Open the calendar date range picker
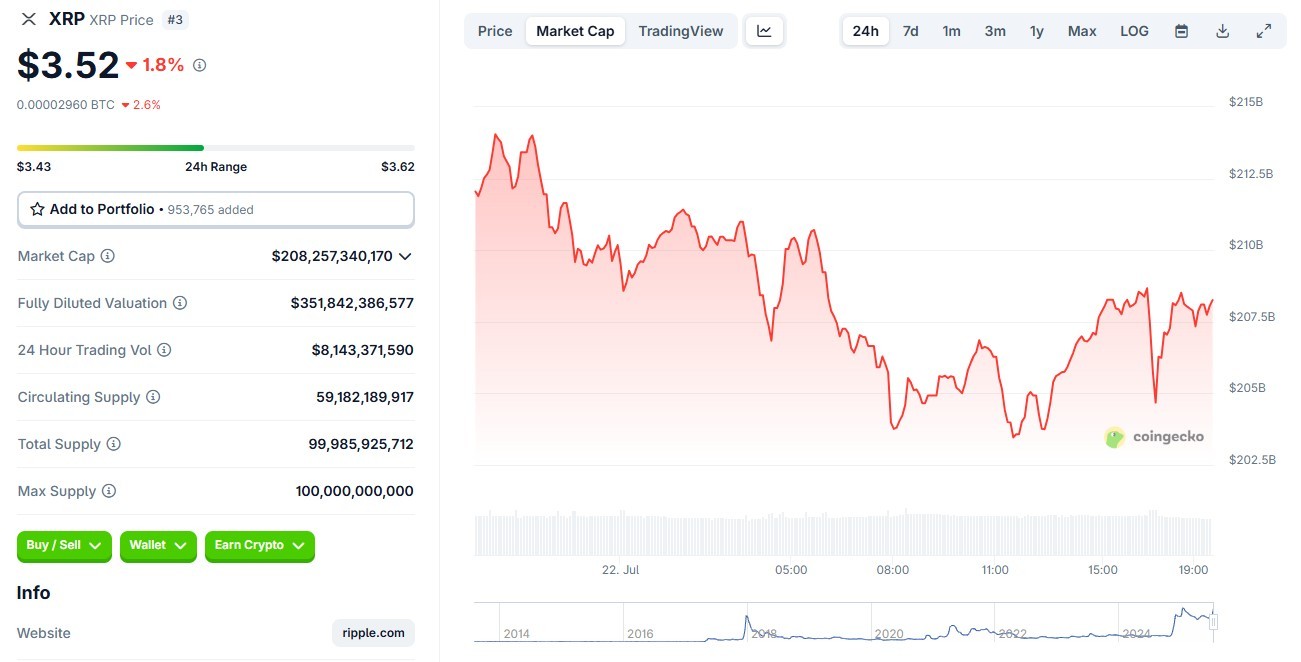The width and height of the screenshot is (1301, 662). (x=1181, y=31)
